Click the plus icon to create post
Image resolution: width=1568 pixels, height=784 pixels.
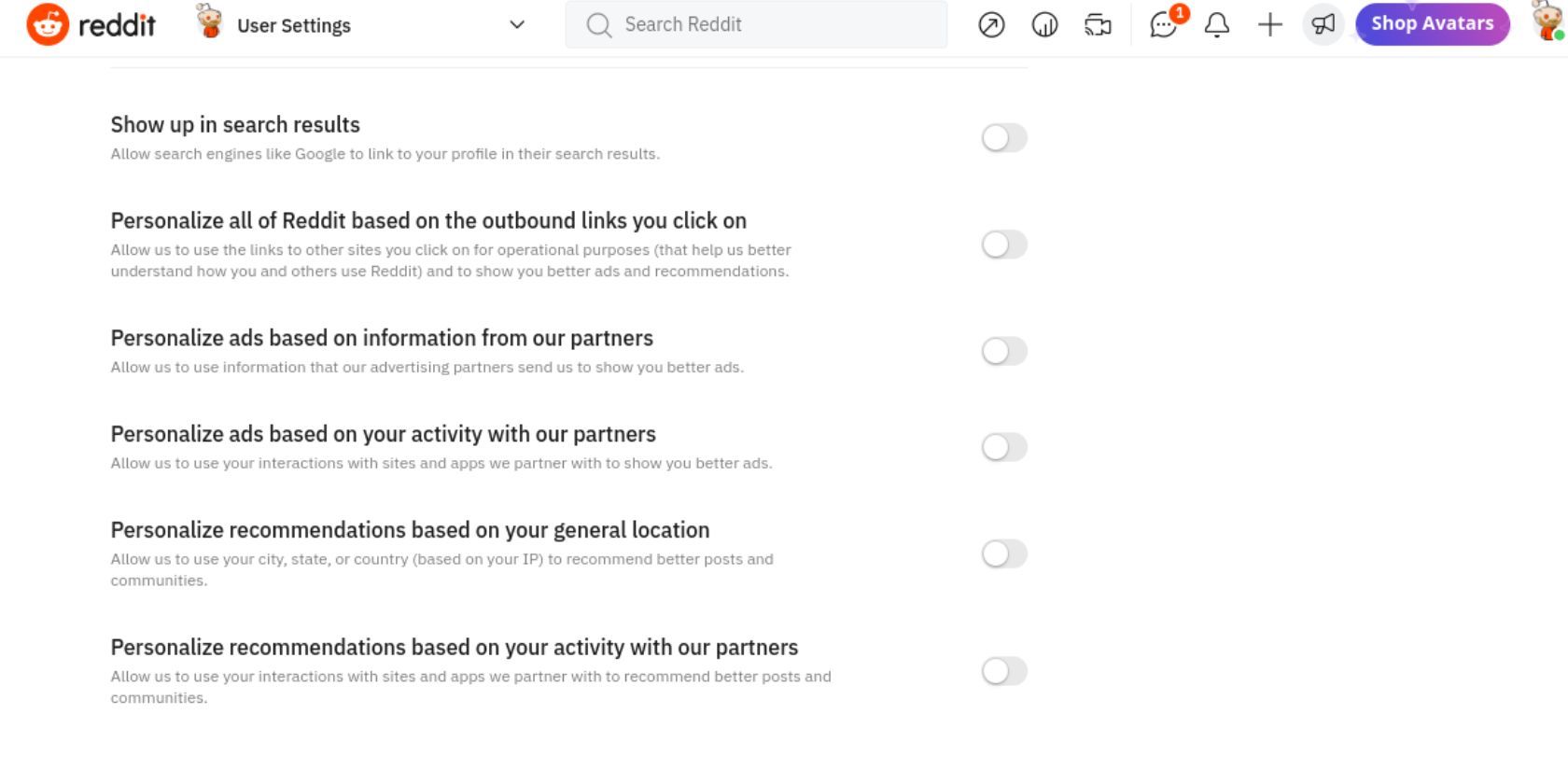click(x=1269, y=25)
